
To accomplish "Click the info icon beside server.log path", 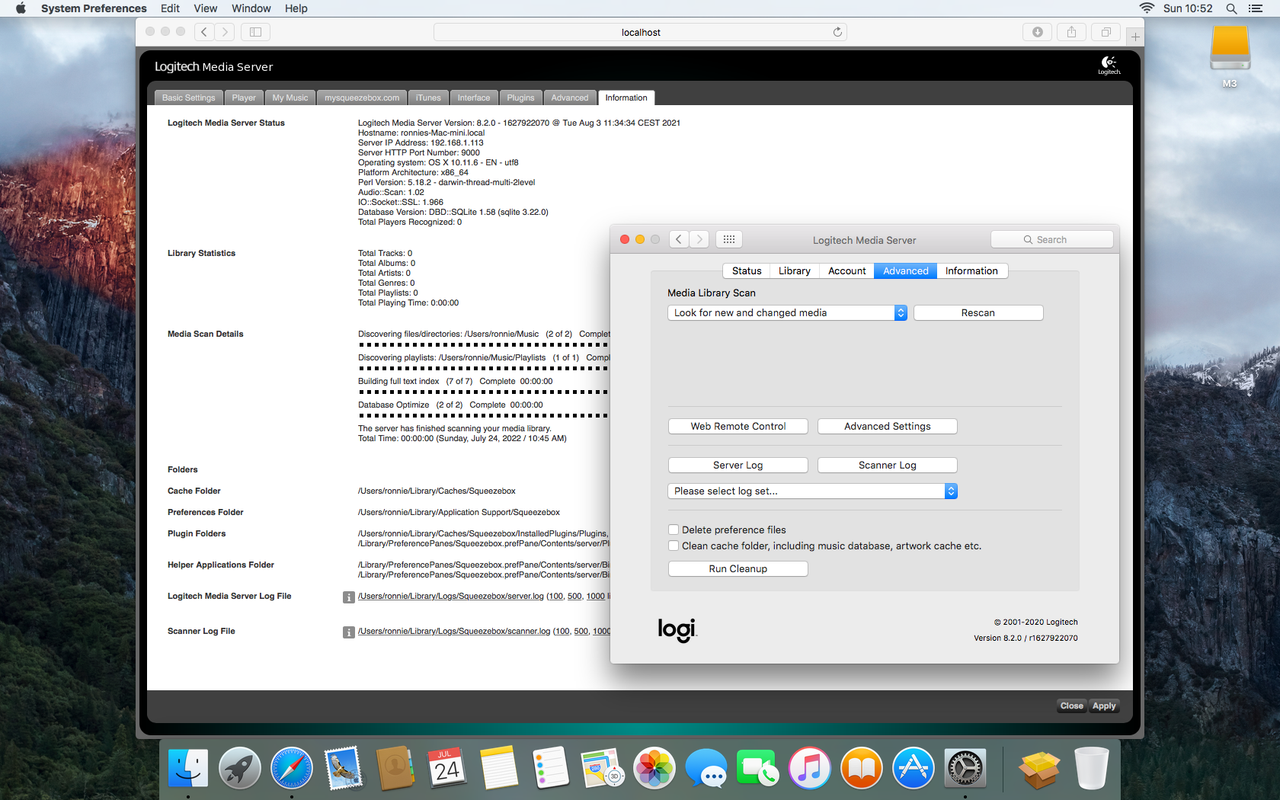I will pyautogui.click(x=347, y=596).
